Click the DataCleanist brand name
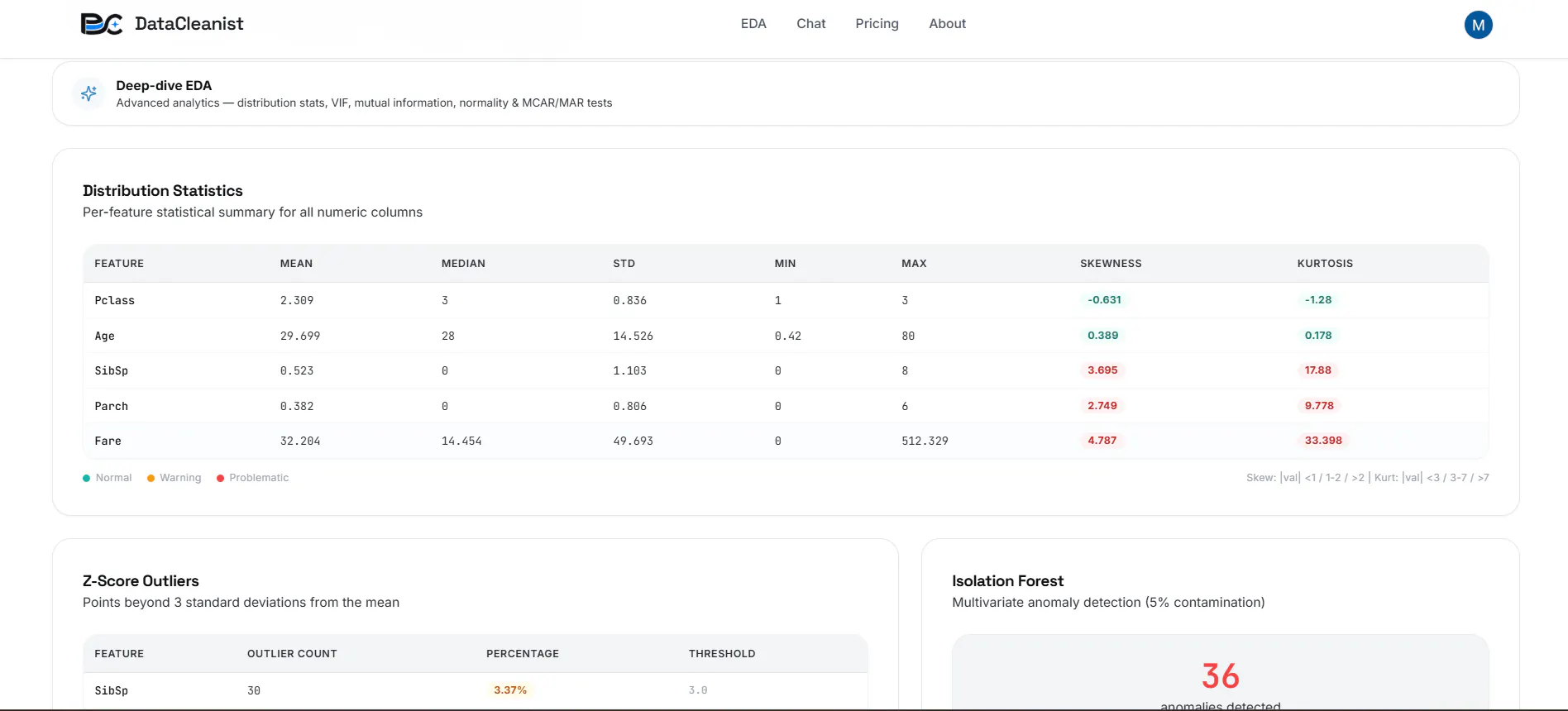Screen dimensions: 1568x711 (189, 24)
